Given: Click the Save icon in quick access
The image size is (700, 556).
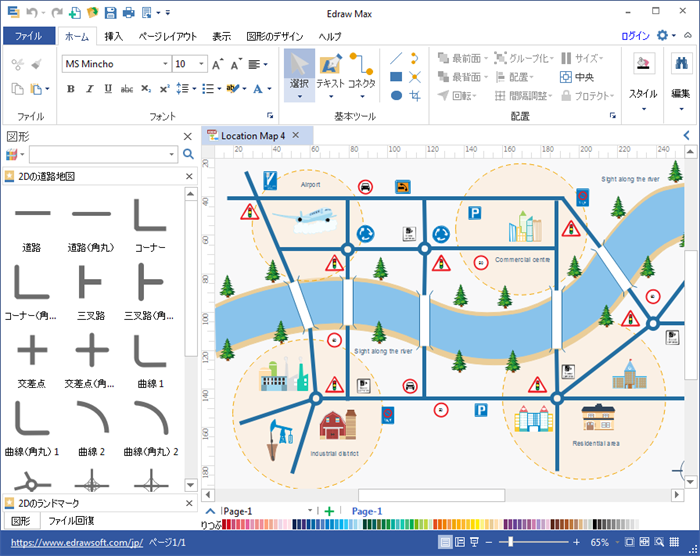Looking at the screenshot, I should [x=110, y=13].
